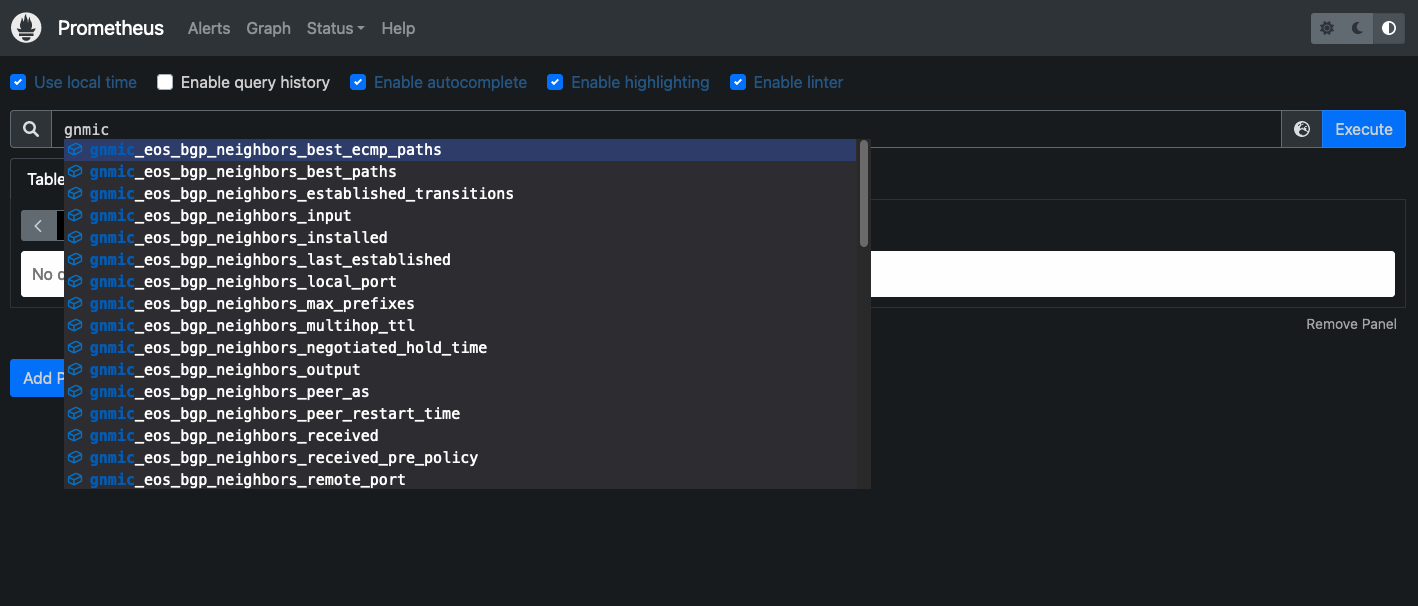Select the browser-preferred contrast theme icon
Image resolution: width=1418 pixels, height=606 pixels.
point(1389,28)
